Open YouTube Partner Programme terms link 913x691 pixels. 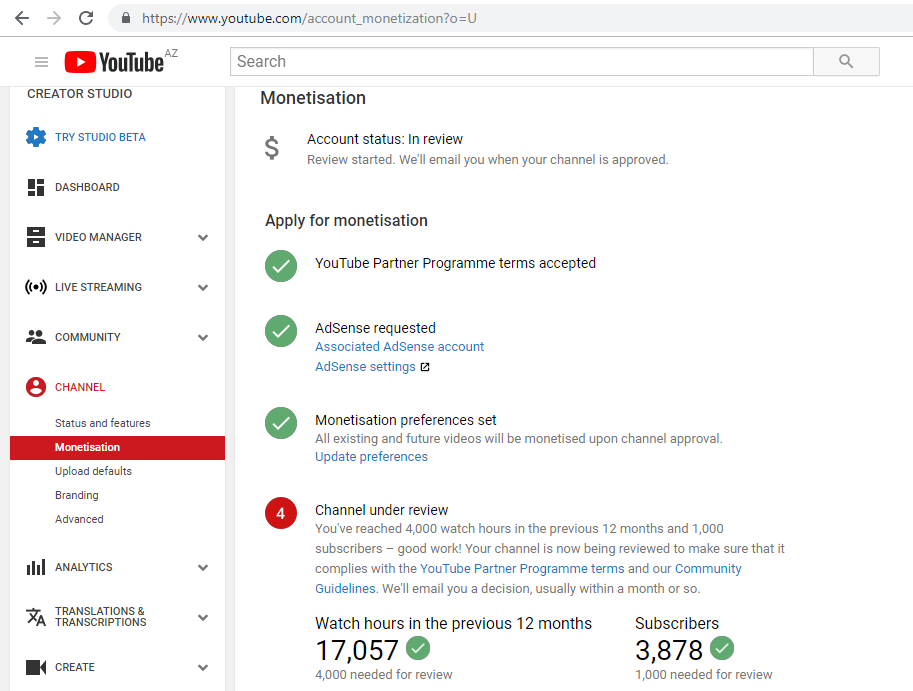point(522,569)
